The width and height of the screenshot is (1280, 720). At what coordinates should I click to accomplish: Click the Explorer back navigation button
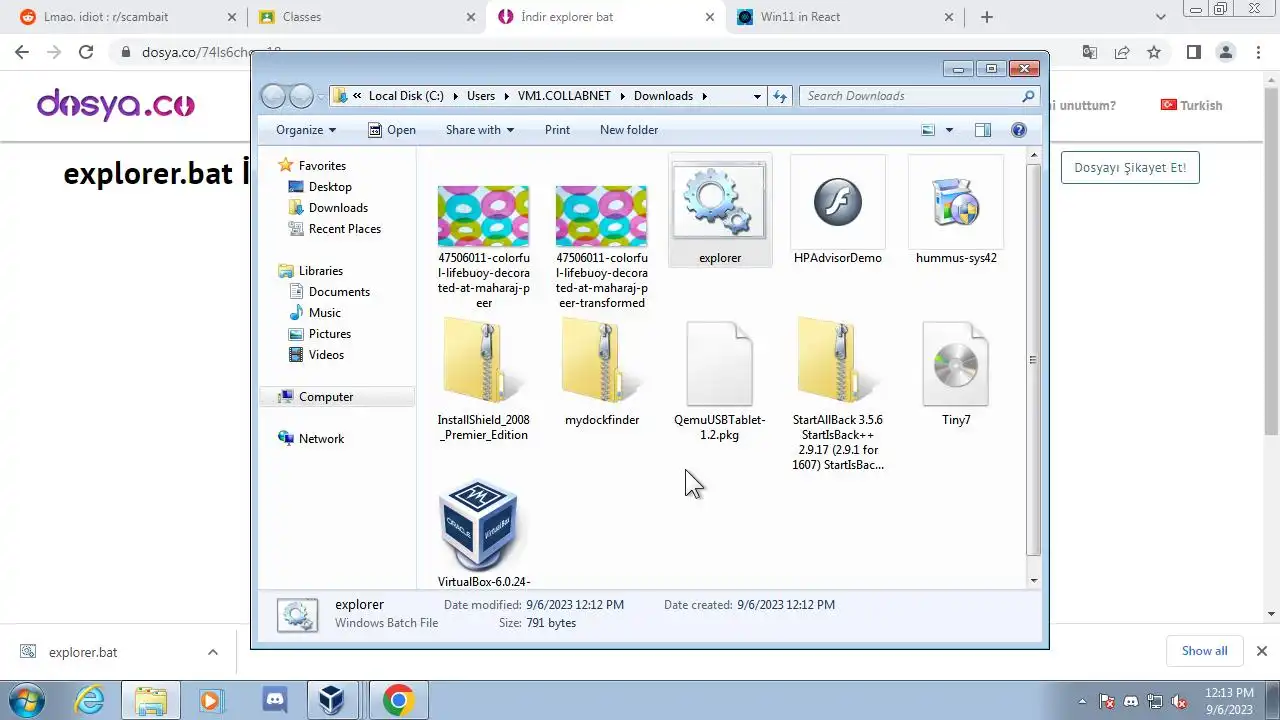coord(273,96)
